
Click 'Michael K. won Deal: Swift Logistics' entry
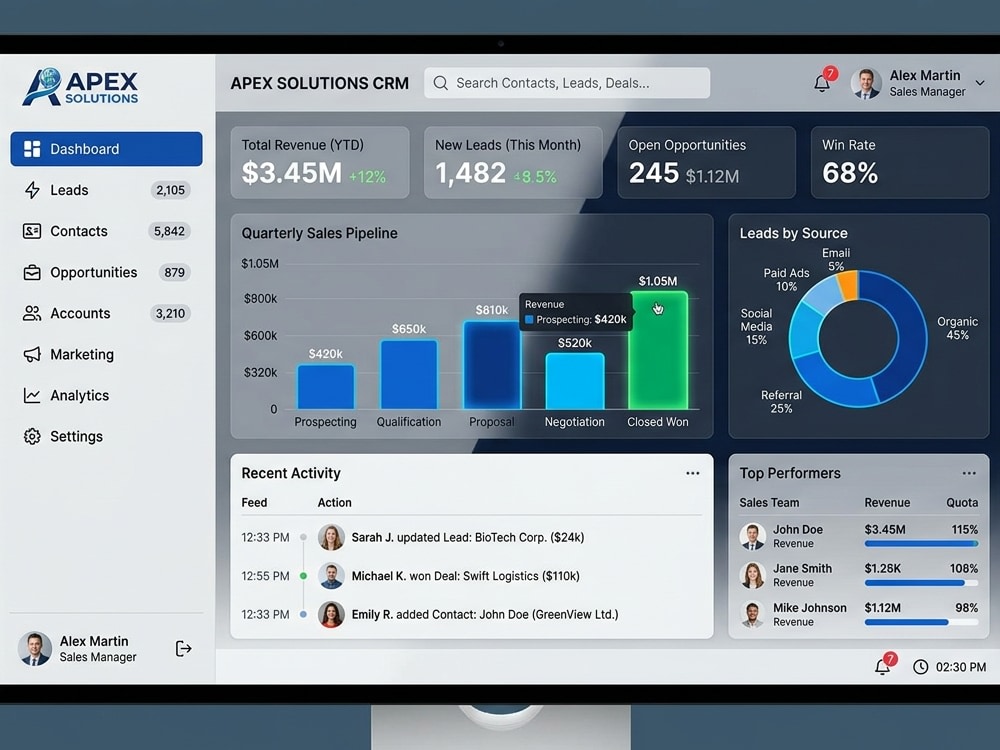[466, 576]
